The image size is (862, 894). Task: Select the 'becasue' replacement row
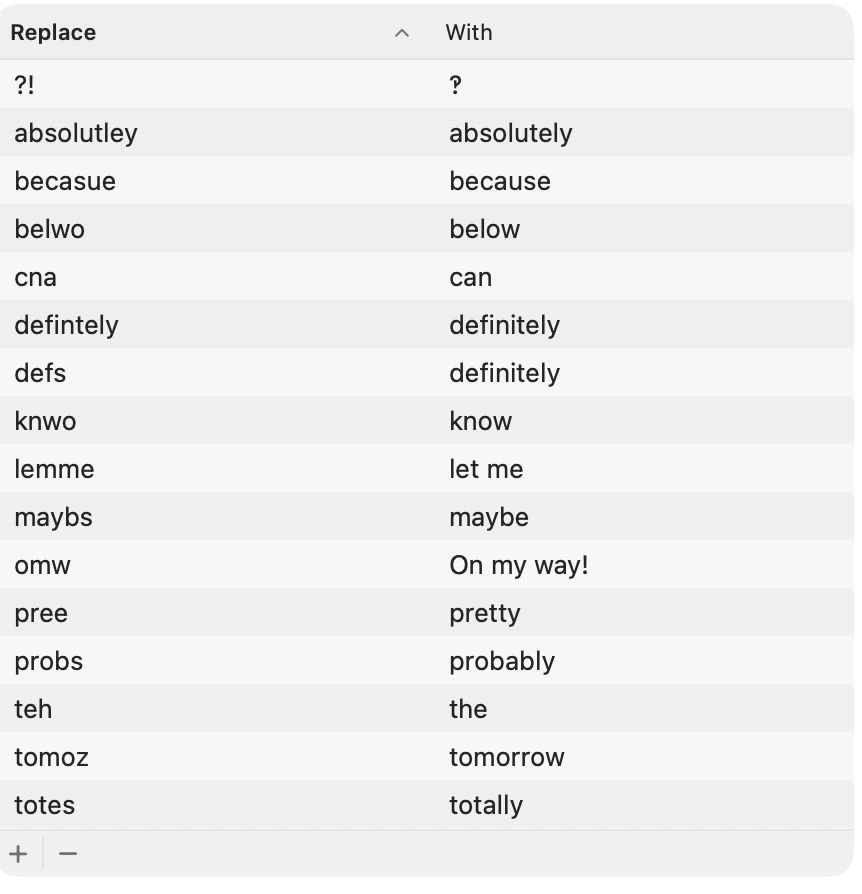(200, 180)
